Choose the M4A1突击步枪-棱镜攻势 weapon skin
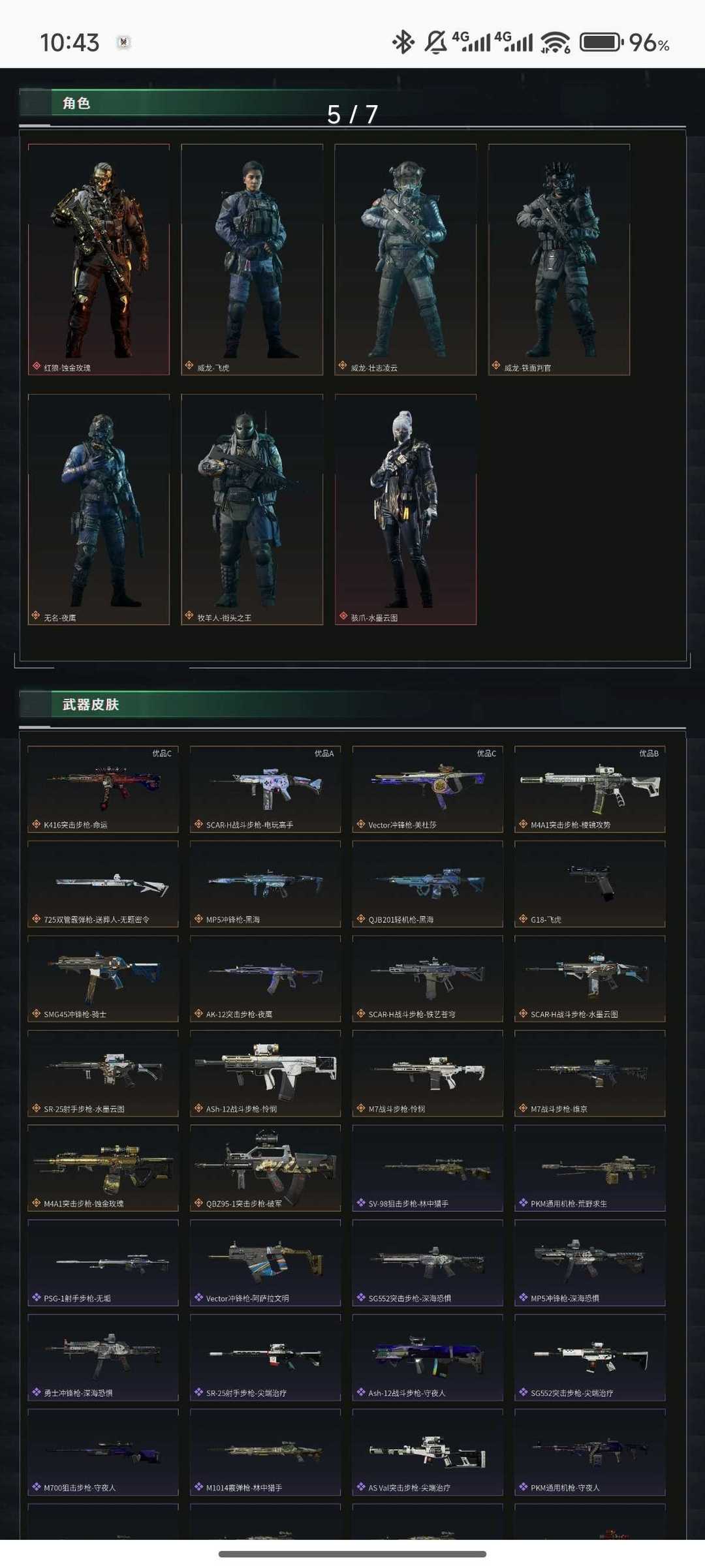Screen dimensions: 705x1568 tap(590, 790)
